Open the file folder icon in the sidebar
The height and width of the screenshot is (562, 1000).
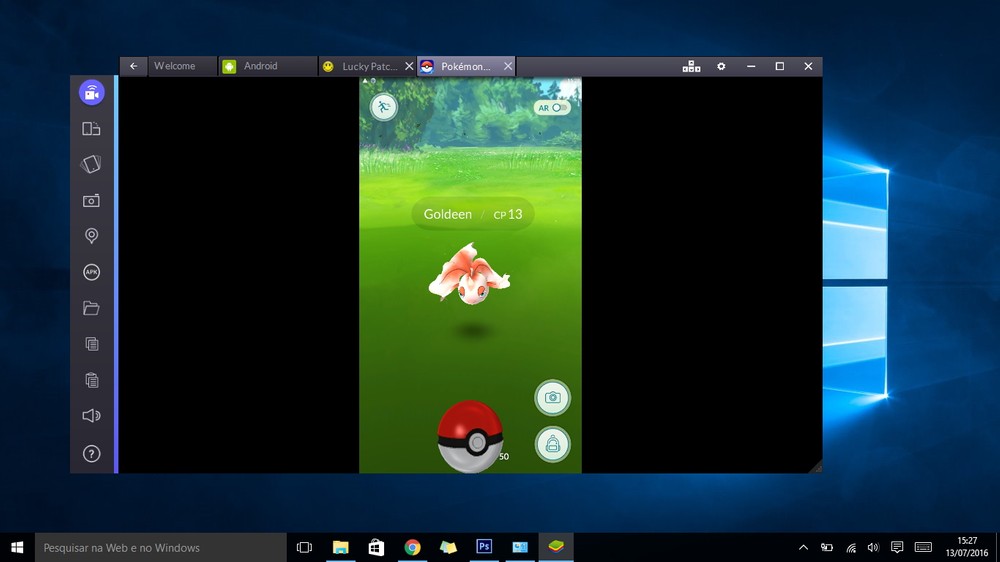91,308
